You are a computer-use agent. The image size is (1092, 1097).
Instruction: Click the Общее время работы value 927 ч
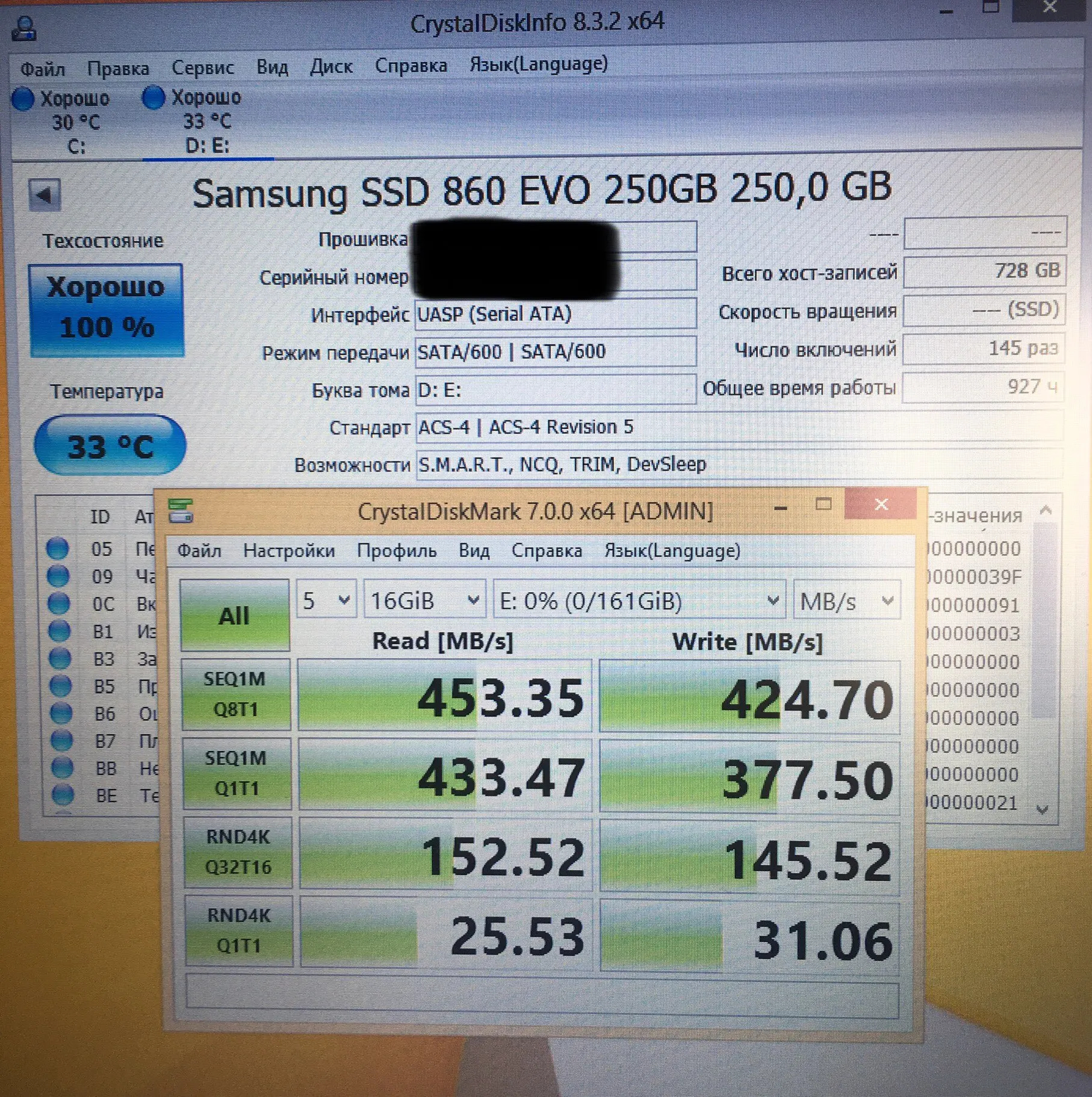(982, 387)
